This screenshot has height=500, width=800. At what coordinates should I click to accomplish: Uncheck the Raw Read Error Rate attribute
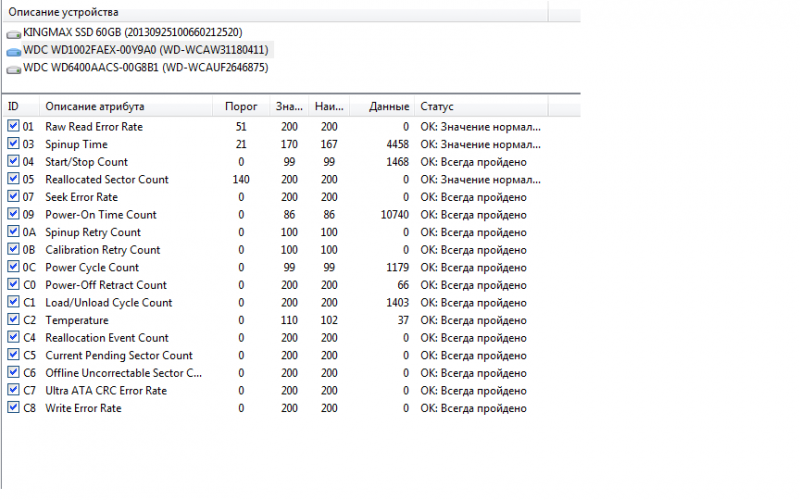click(13, 127)
